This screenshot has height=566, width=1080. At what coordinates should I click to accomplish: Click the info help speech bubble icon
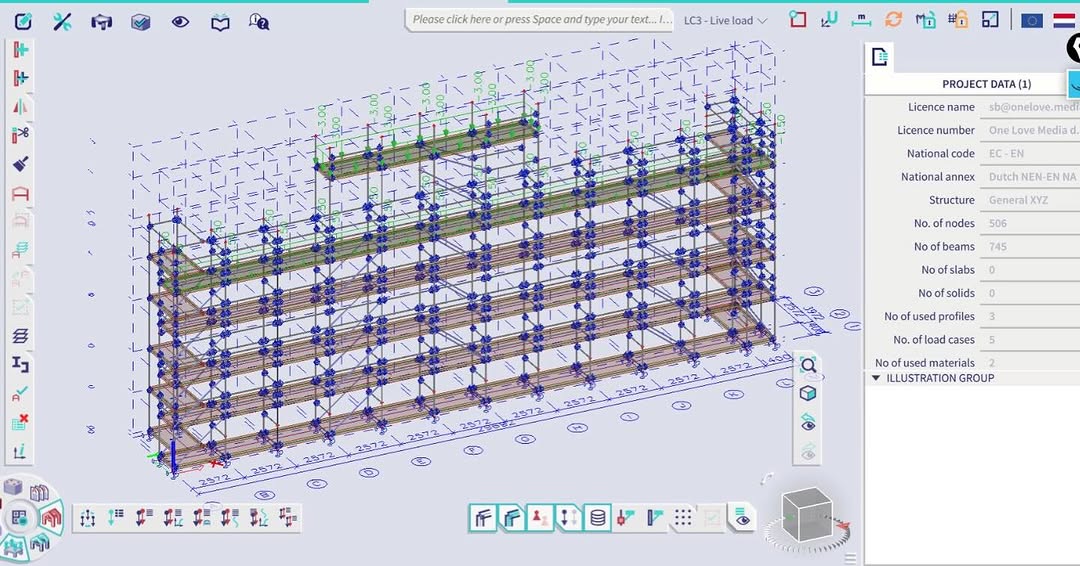point(259,22)
